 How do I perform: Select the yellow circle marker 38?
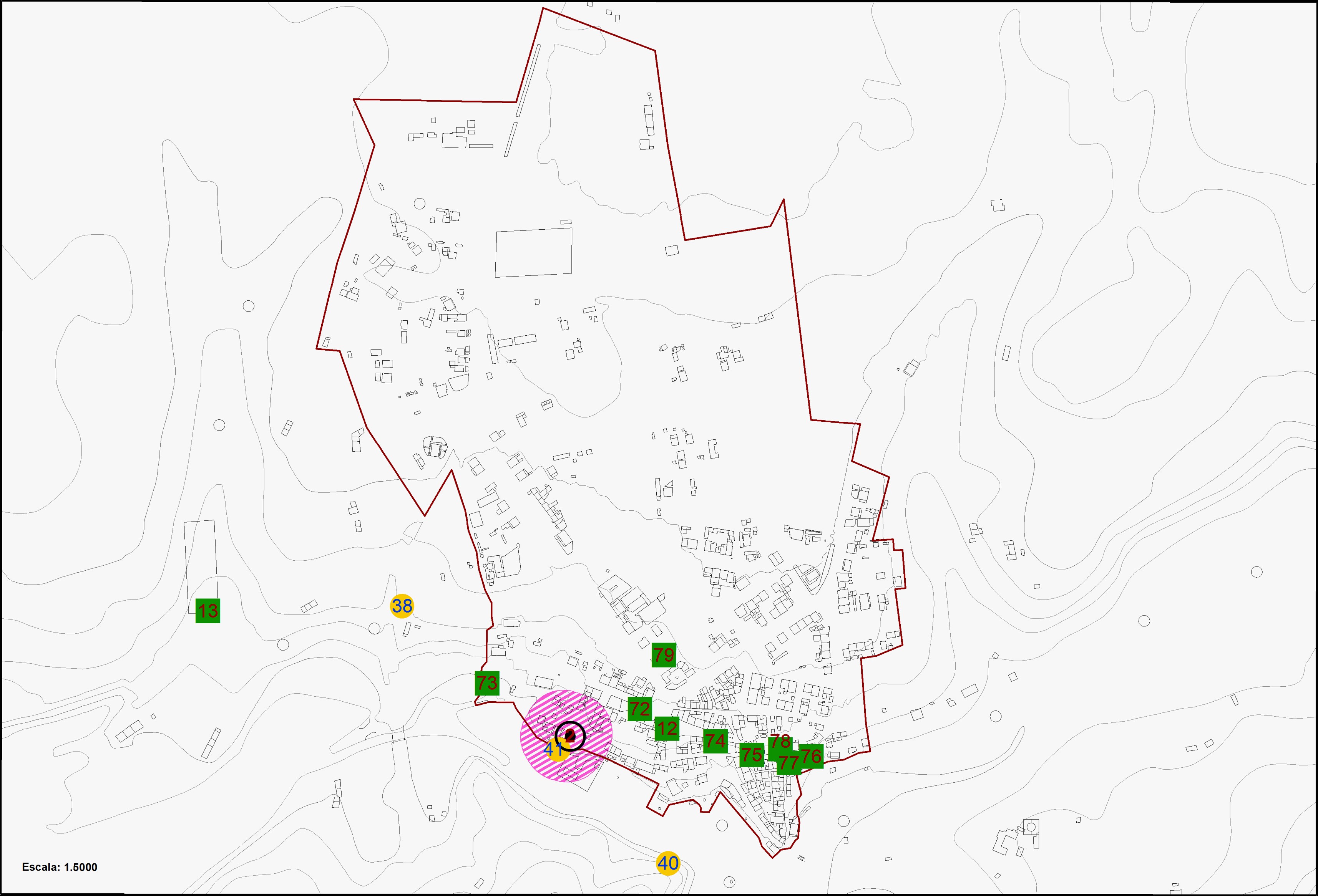[x=402, y=606]
